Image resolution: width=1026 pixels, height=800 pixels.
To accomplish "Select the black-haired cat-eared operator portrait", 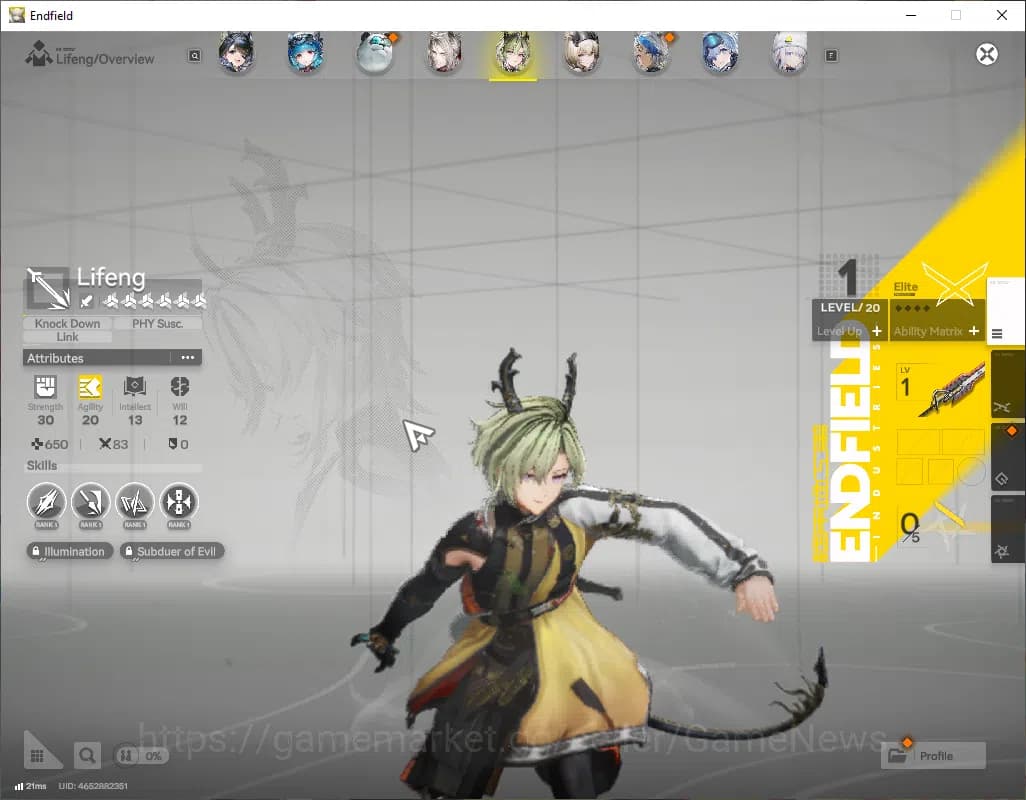I will point(236,53).
